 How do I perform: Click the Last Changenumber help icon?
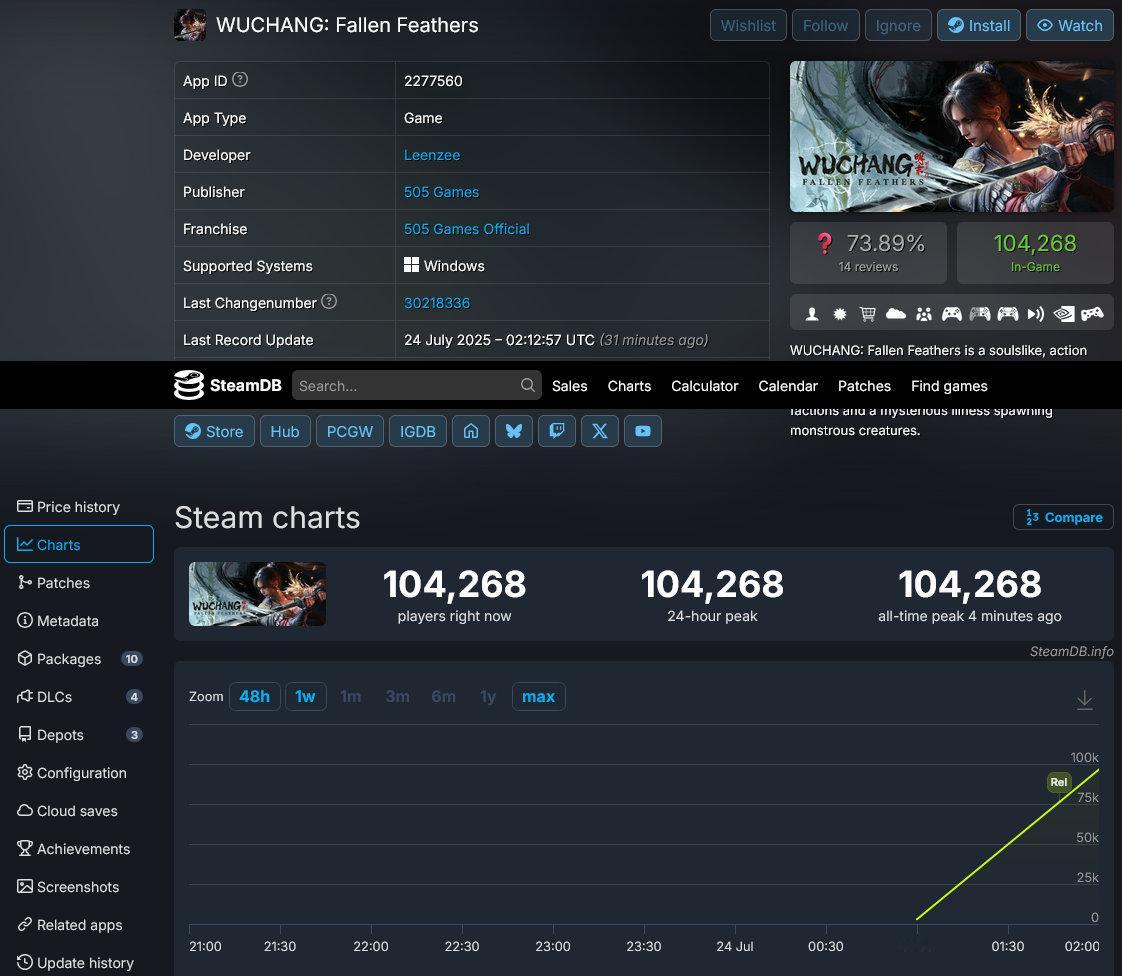point(329,302)
